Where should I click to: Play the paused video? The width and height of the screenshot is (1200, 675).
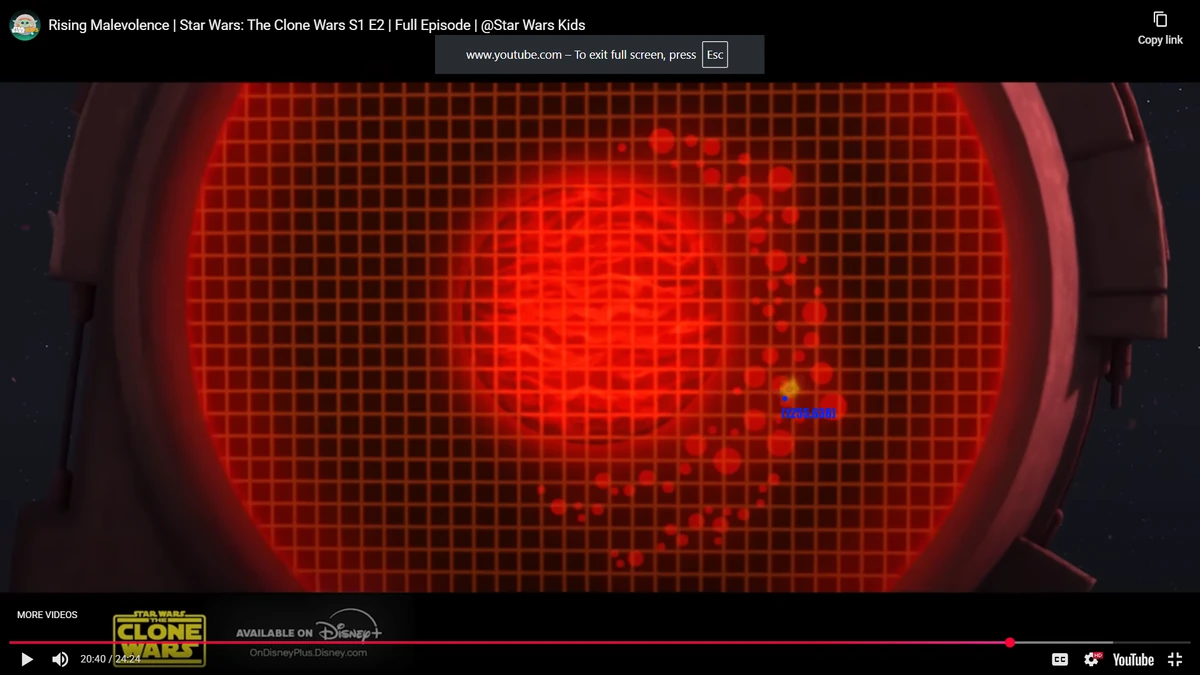[27, 659]
